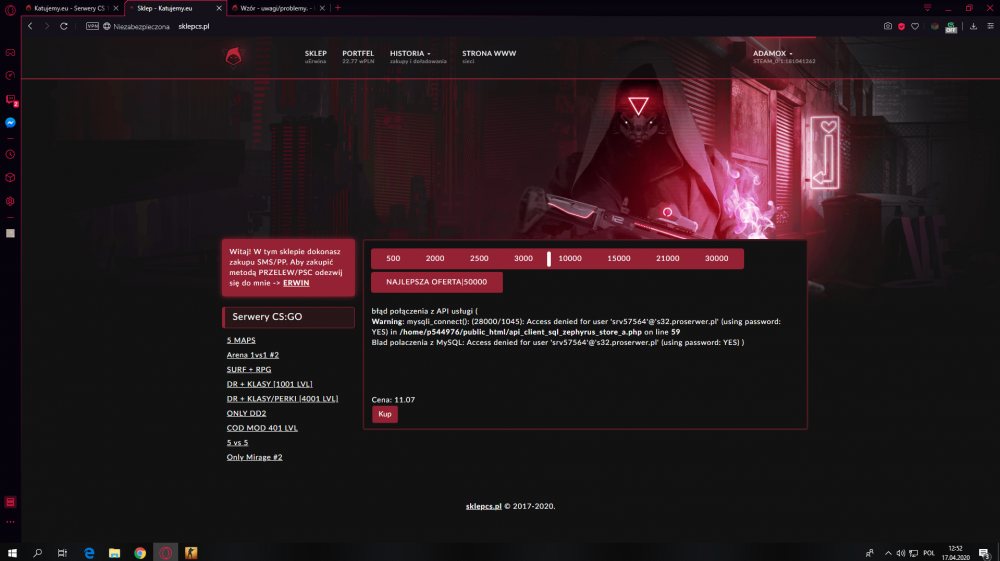The height and width of the screenshot is (561, 1000).
Task: Open History clock icon in sidebar
Action: click(10, 155)
